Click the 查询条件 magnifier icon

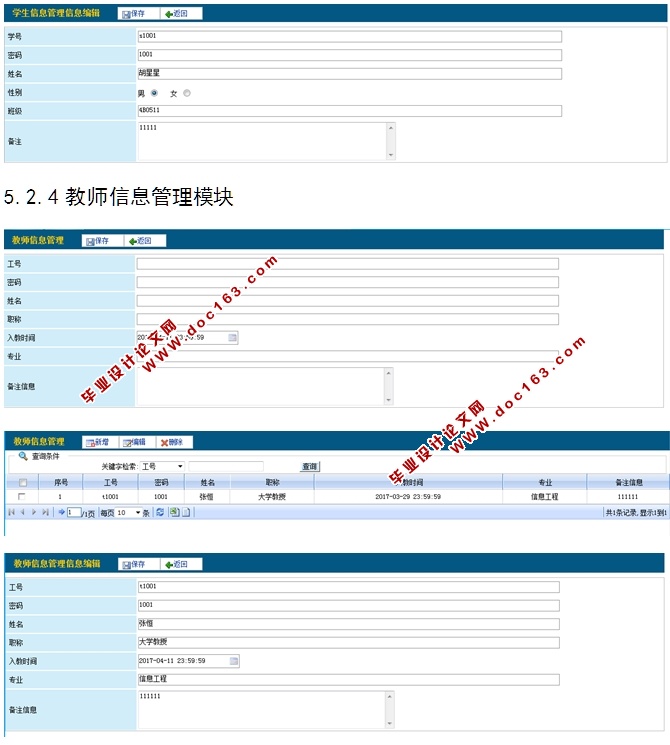[22, 456]
